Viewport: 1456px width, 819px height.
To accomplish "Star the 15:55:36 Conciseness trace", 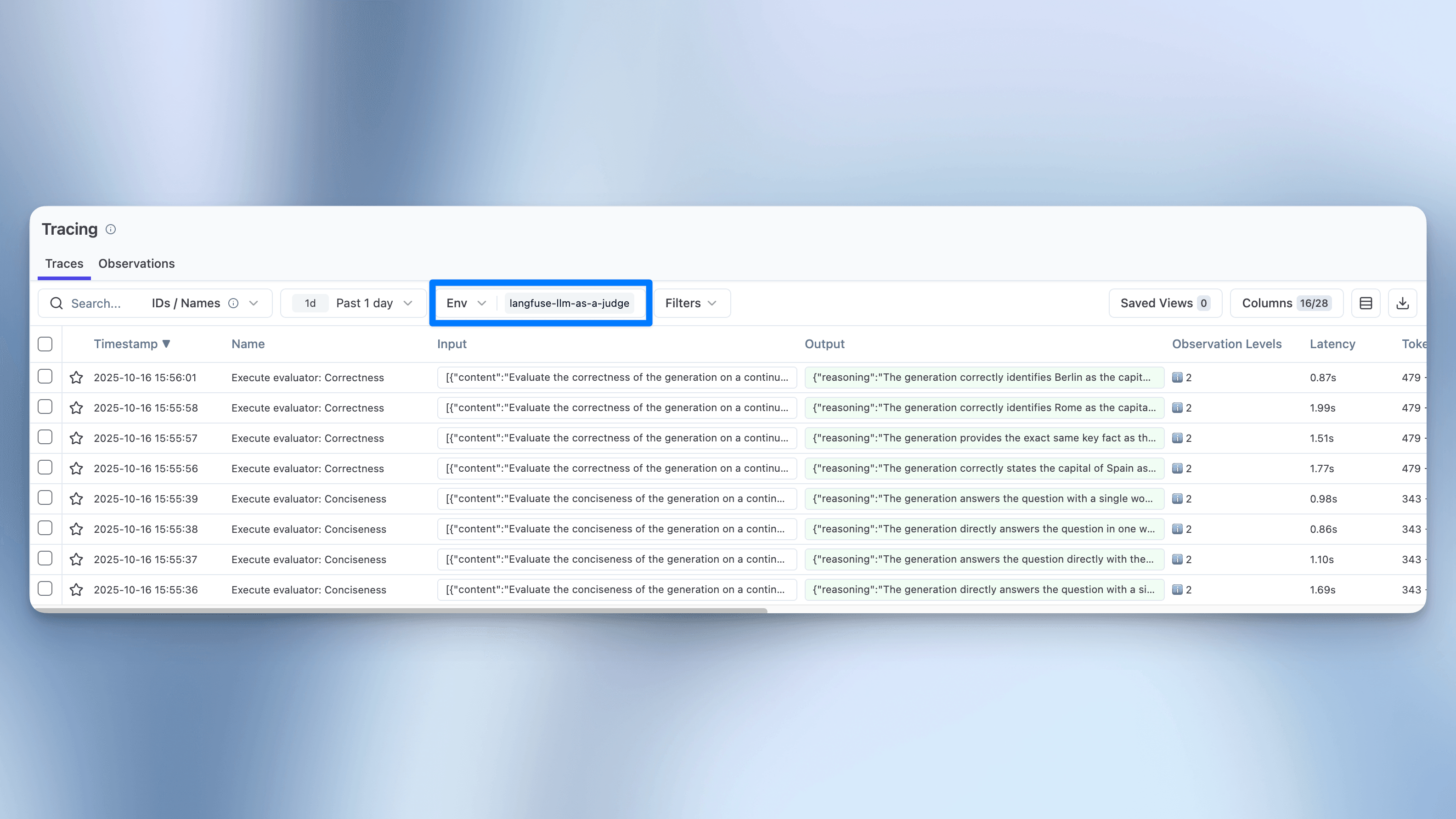I will click(x=76, y=589).
